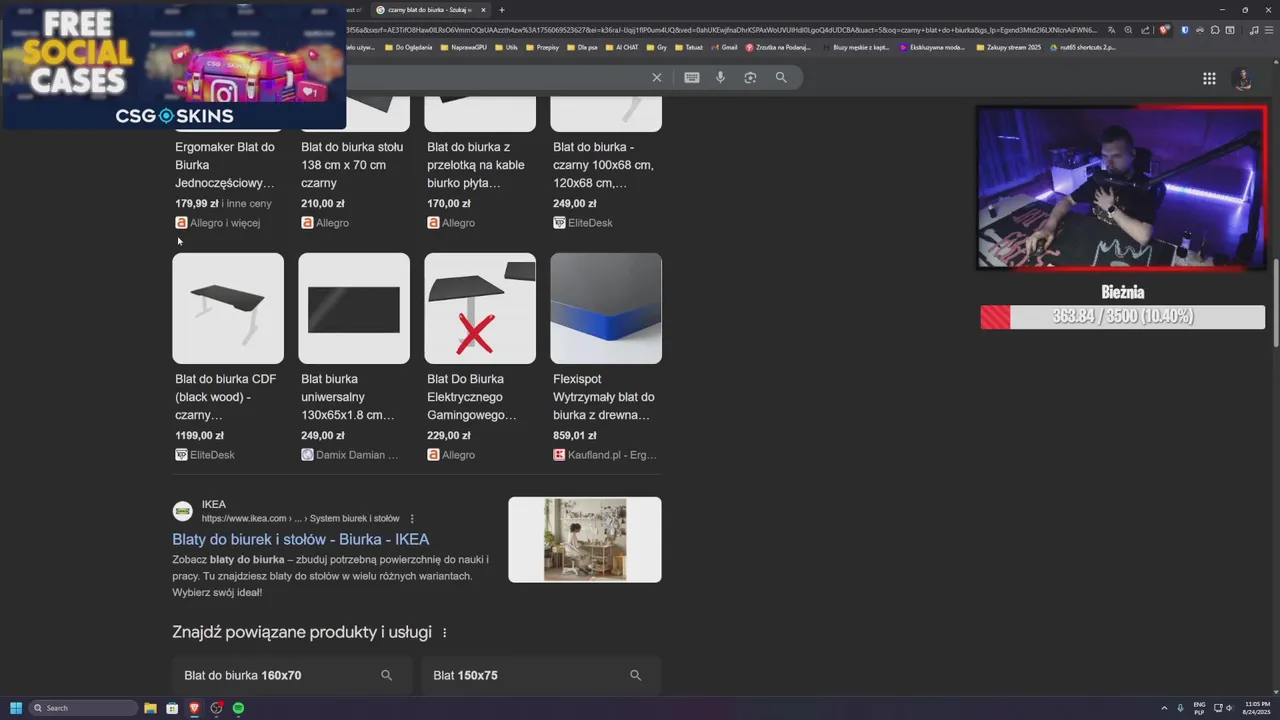Screen dimensions: 1280x720
Task: Open Spotify from the taskbar
Action: pos(238,708)
